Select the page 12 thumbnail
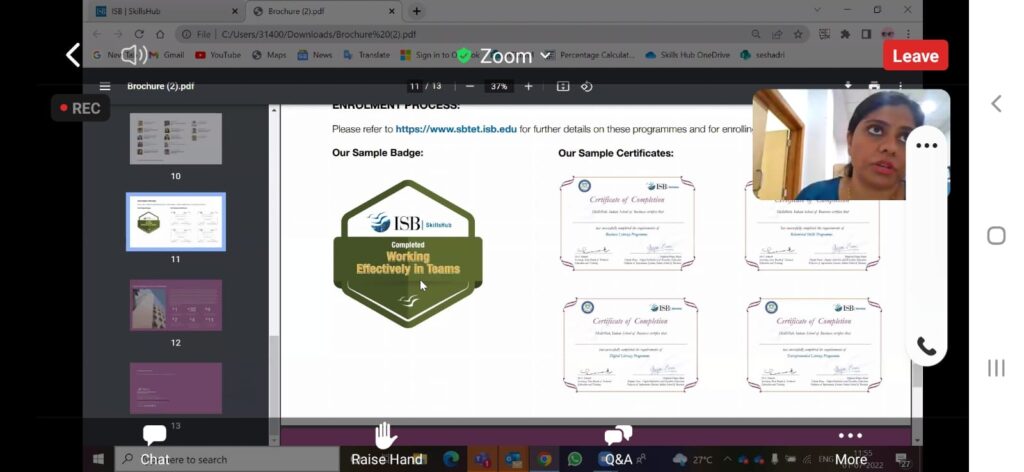 click(176, 305)
